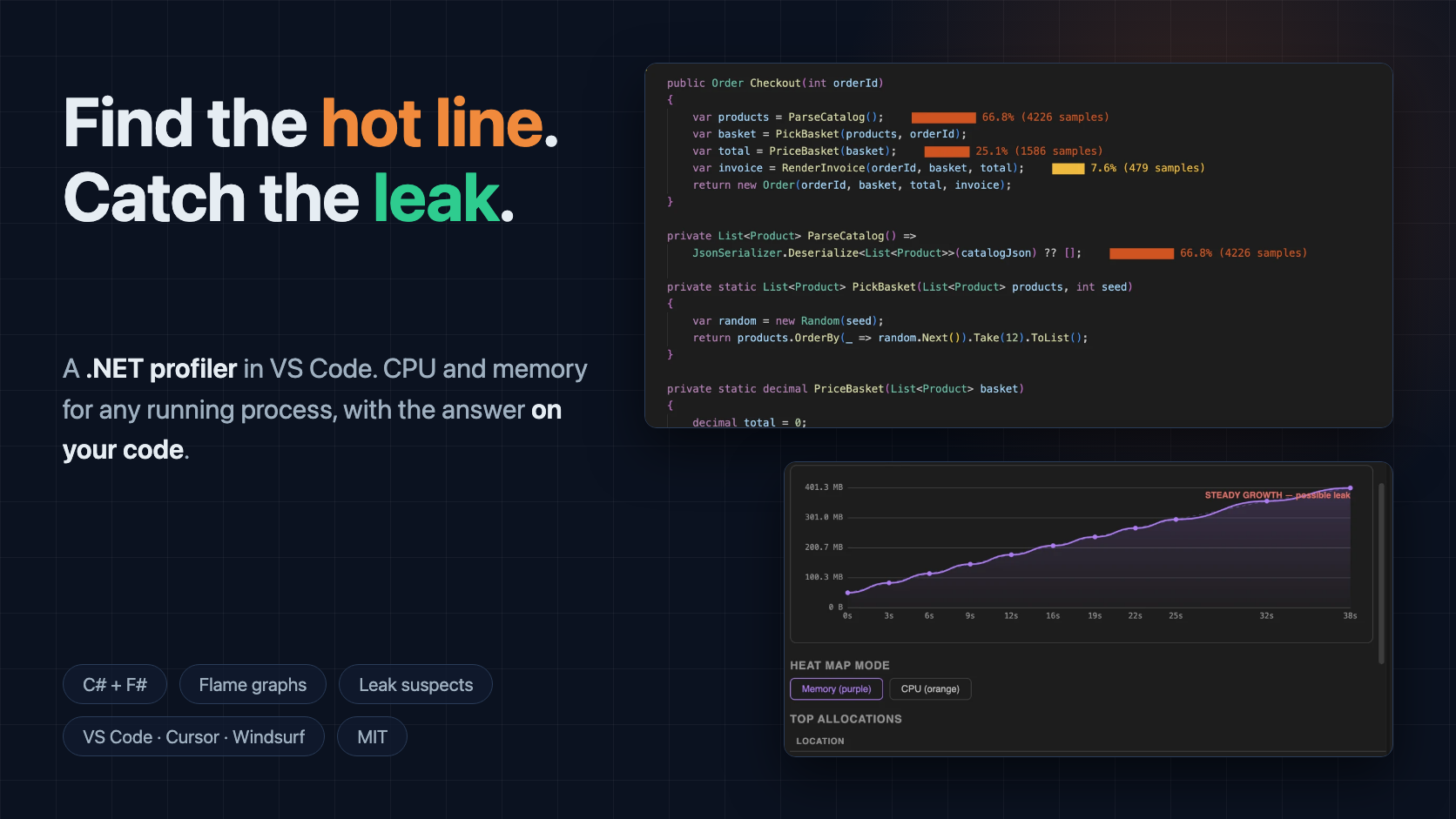Click the 'return new Order' code line
This screenshot has width=1456, height=819.
(852, 185)
